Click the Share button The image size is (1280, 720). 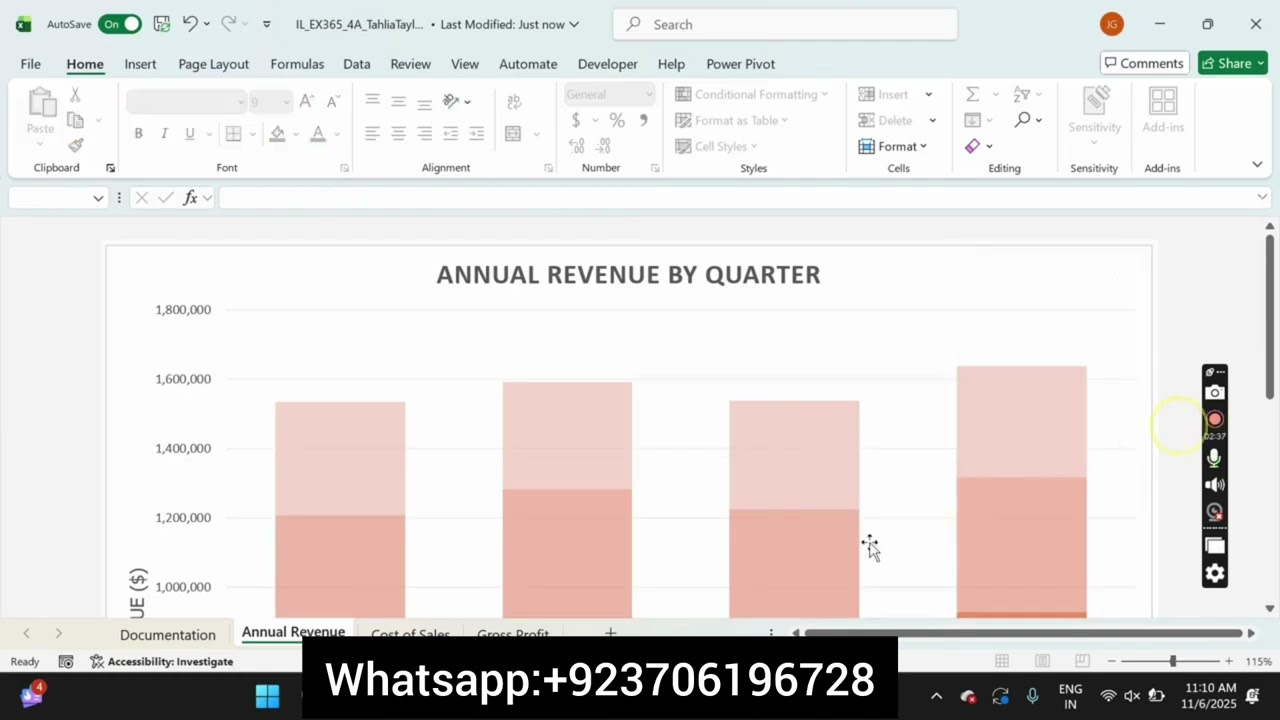point(1232,63)
